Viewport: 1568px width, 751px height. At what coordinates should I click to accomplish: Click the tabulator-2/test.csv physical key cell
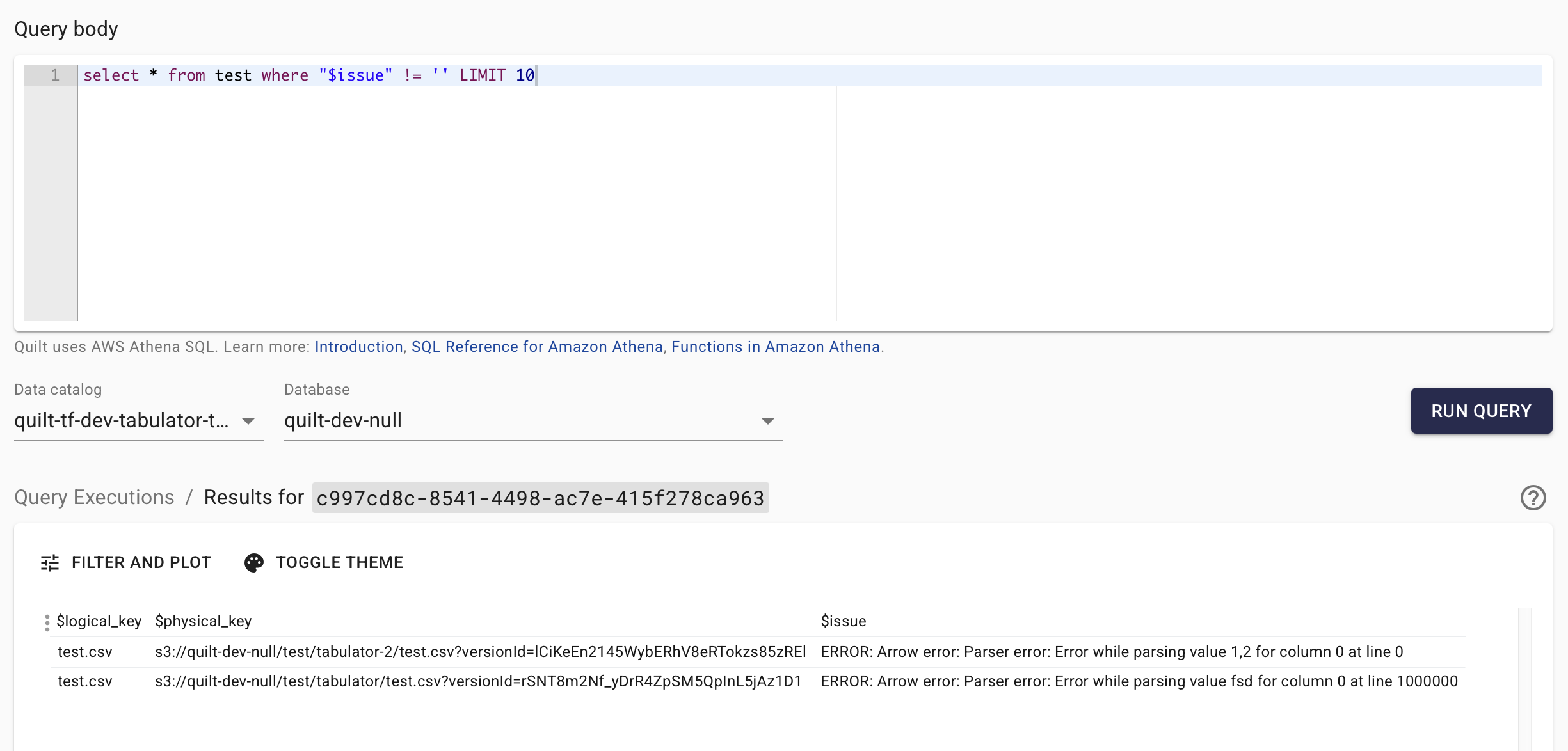480,652
